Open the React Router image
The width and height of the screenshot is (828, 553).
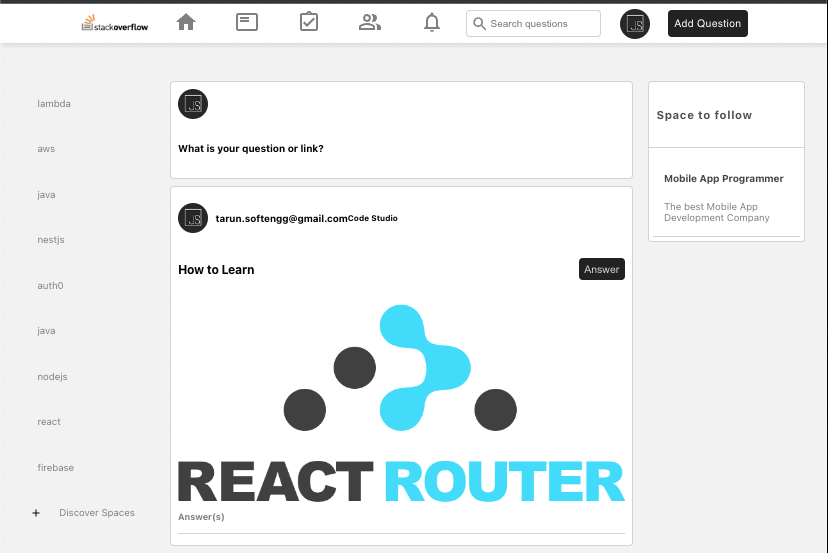[x=401, y=403]
